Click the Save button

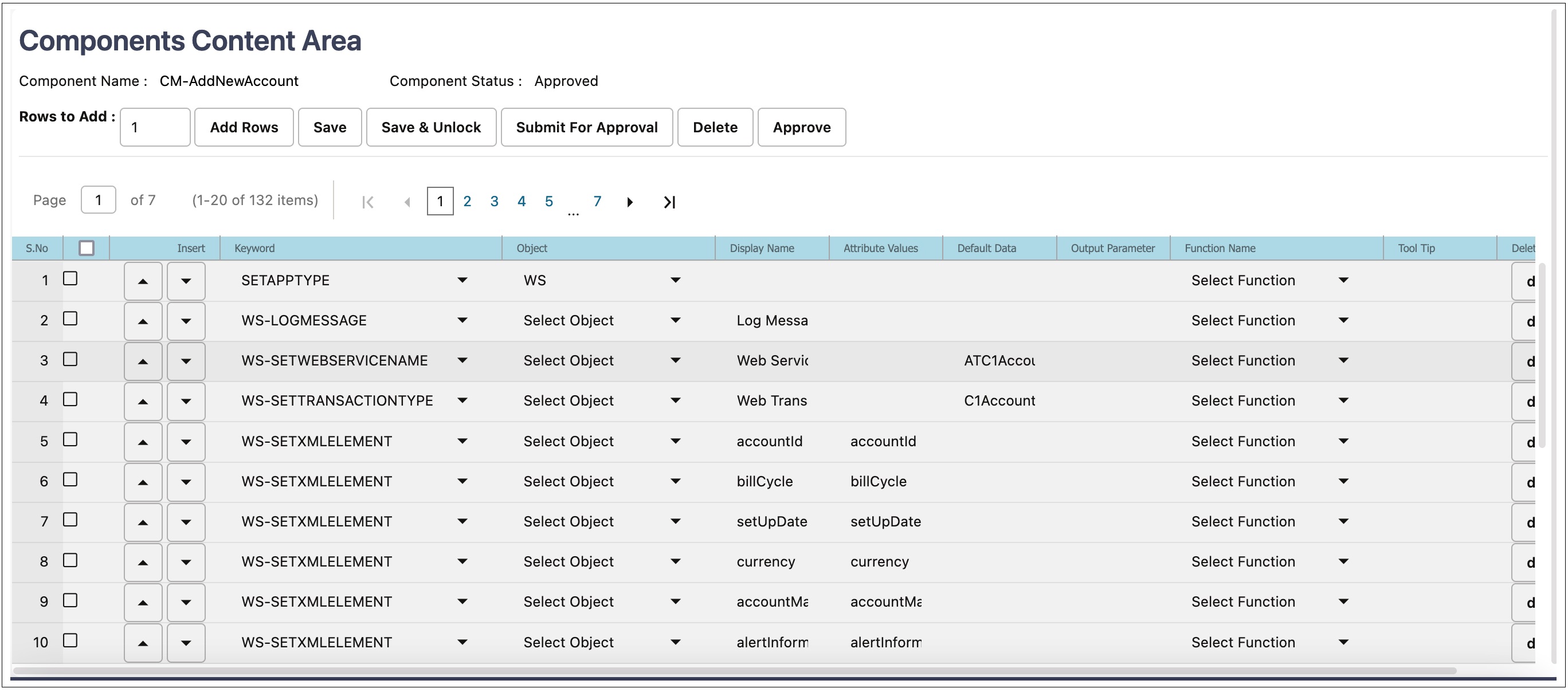(x=330, y=127)
